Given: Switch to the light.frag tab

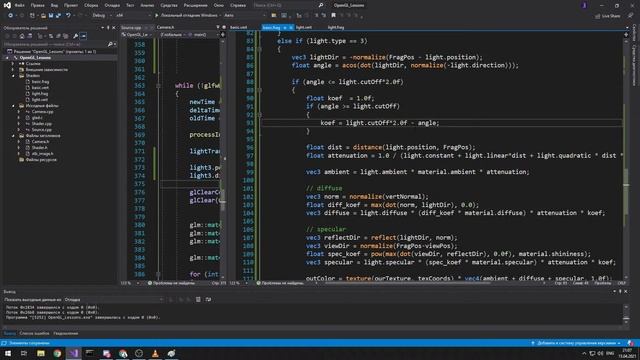Looking at the screenshot, I should pos(336,27).
